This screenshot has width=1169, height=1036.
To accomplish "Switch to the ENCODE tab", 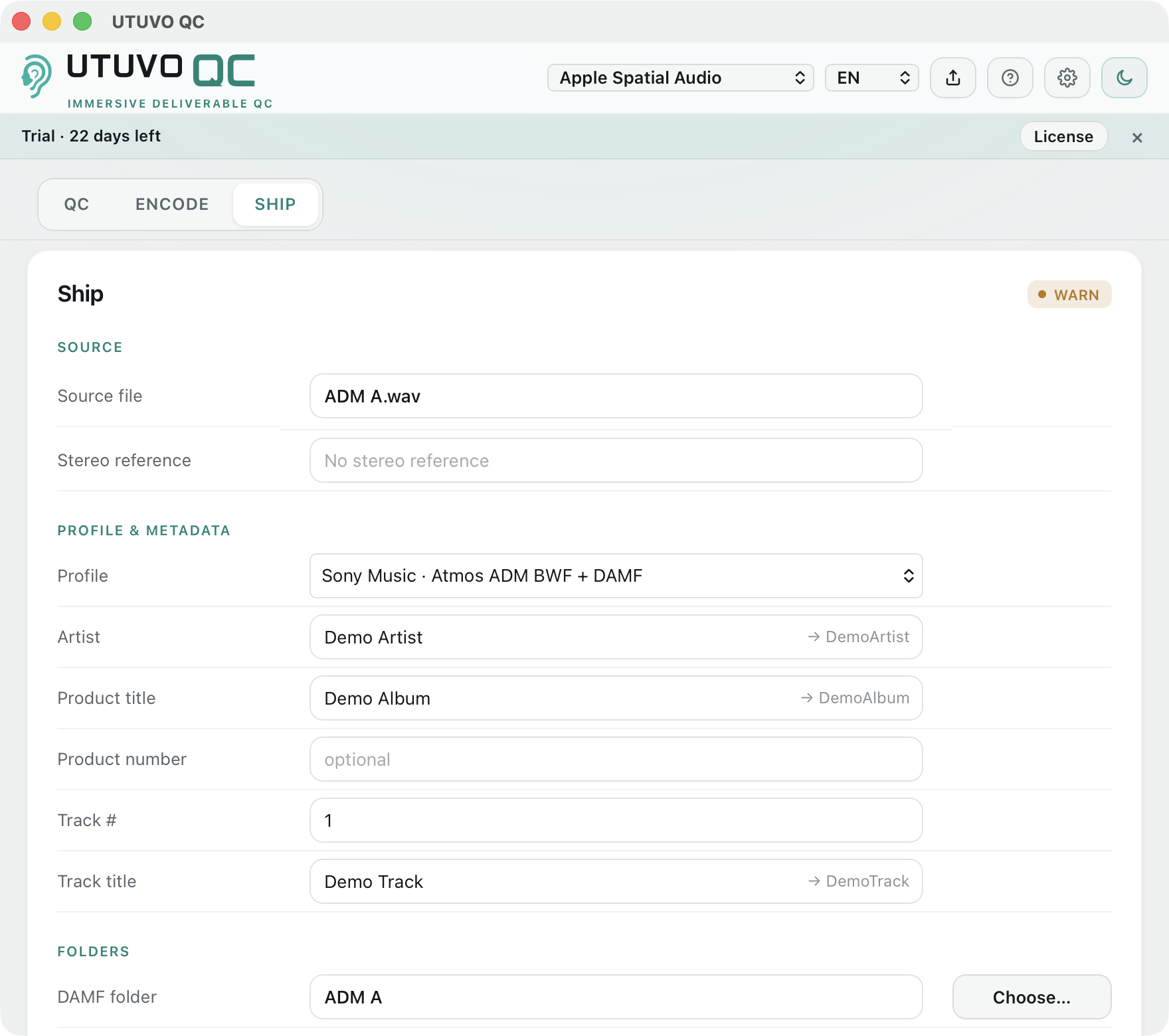I will (172, 204).
